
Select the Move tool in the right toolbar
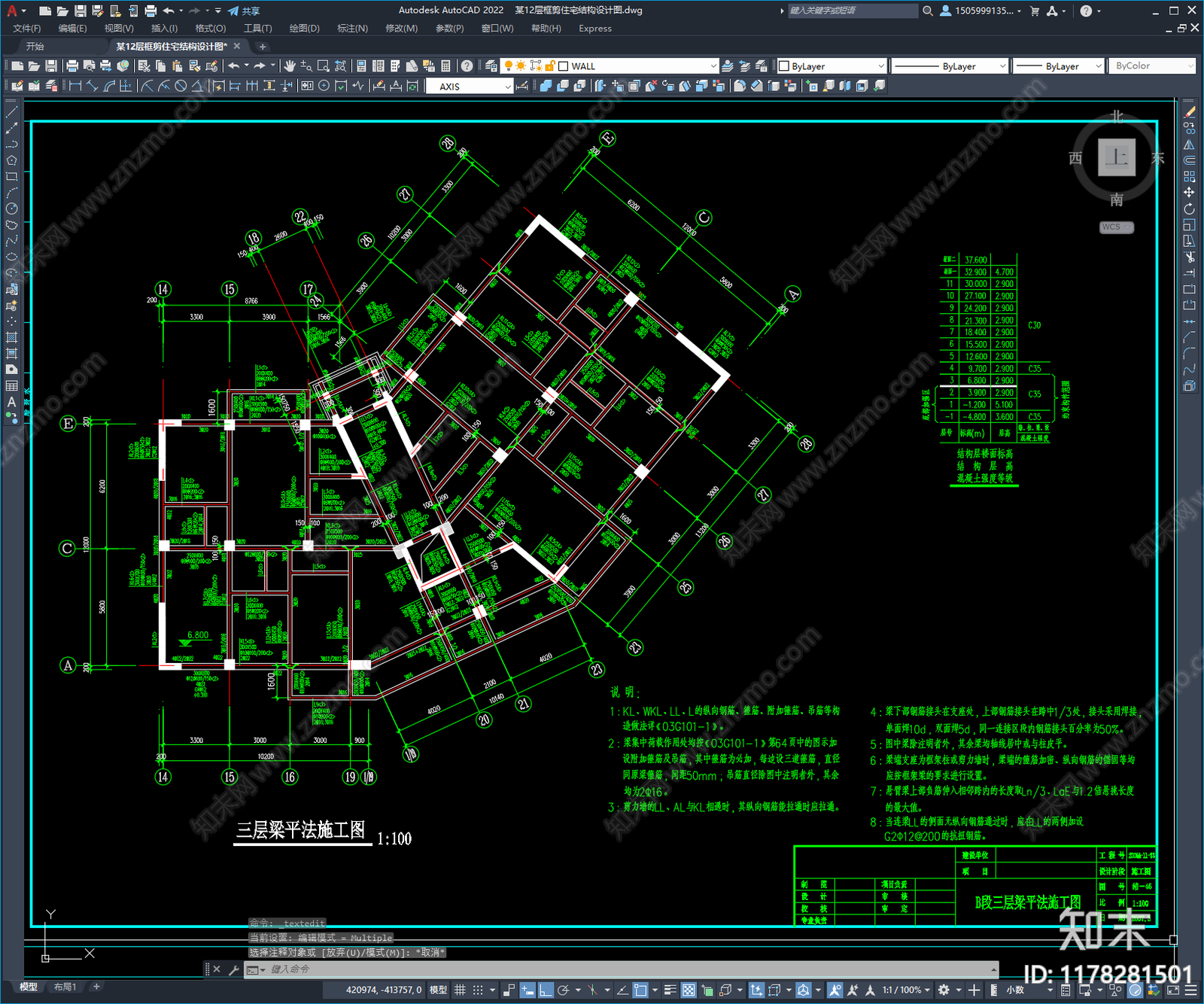[1189, 193]
